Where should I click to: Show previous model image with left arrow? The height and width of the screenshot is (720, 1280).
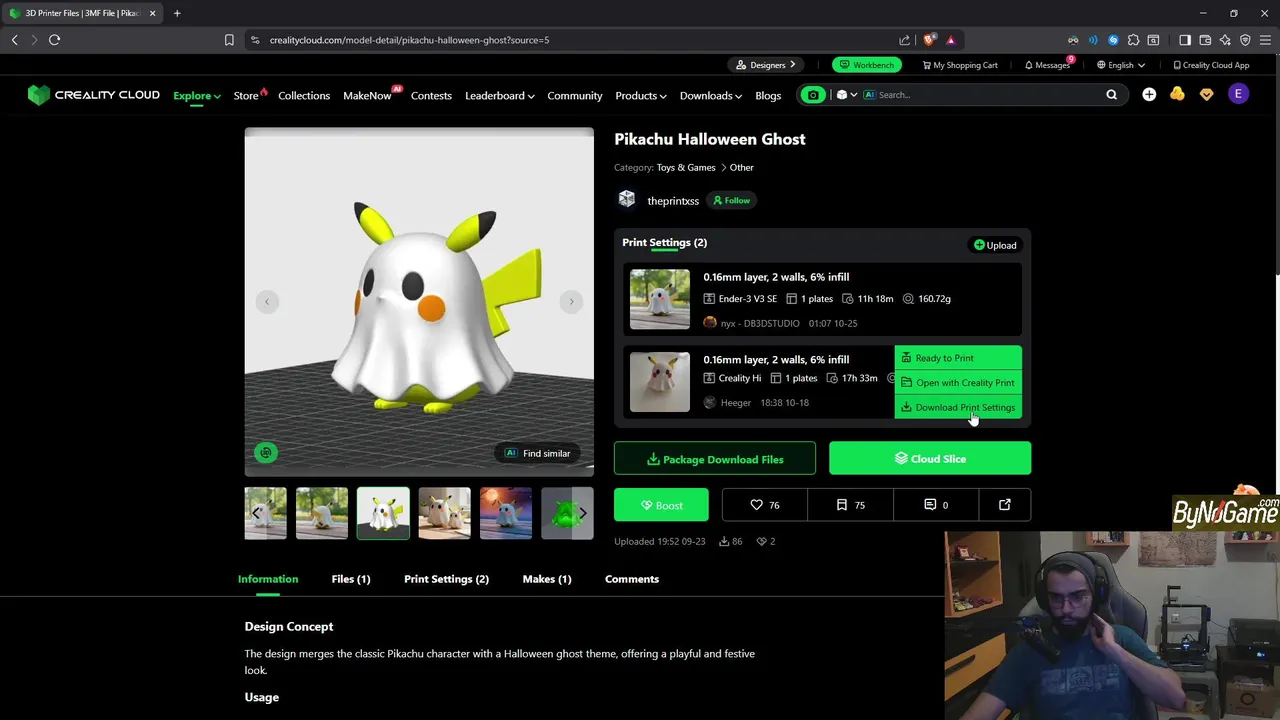(x=267, y=302)
